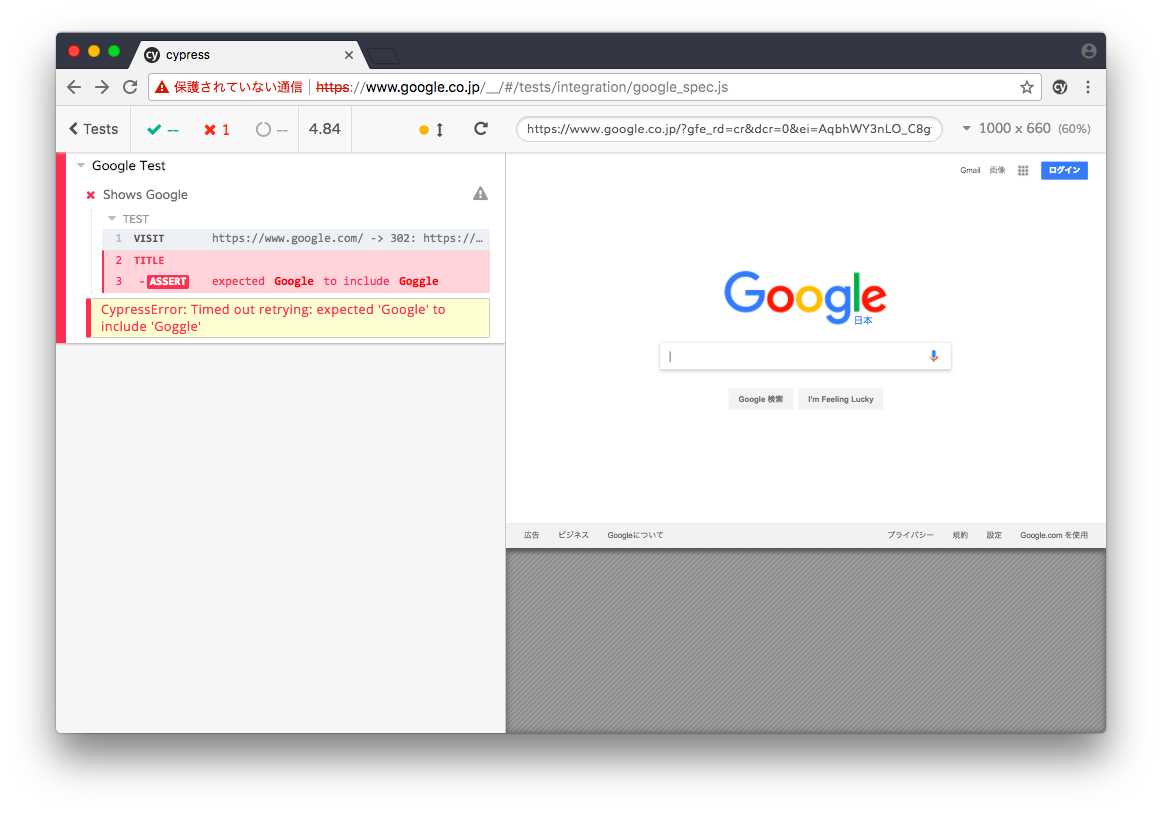Toggle auto-scrolling arrow icon
1162x813 pixels.
(439, 130)
